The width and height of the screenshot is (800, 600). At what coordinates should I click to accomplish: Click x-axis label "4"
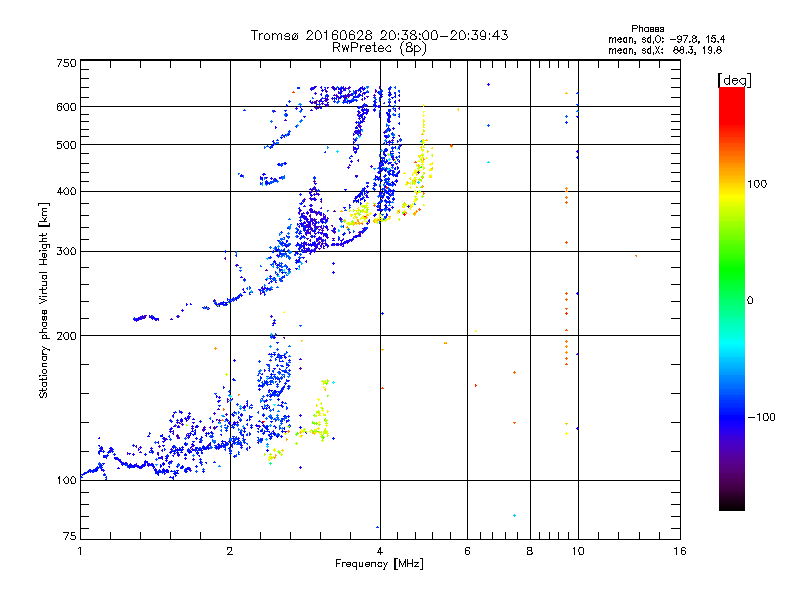point(380,551)
